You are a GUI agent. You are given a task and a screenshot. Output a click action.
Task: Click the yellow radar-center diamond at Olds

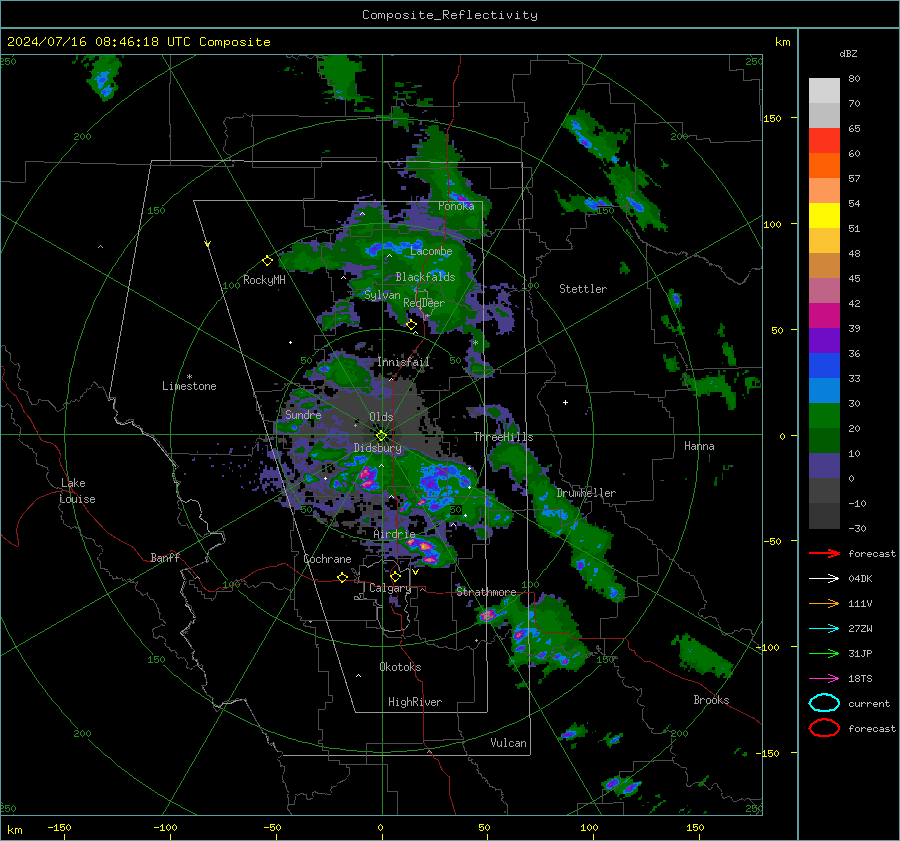coord(381,436)
